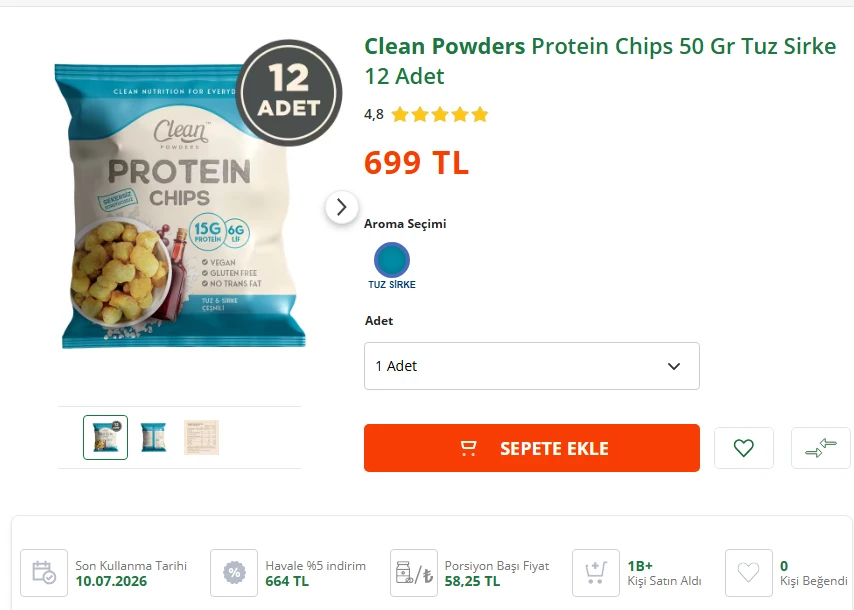
Task: Click the Clean Powders brand link
Action: tap(444, 46)
